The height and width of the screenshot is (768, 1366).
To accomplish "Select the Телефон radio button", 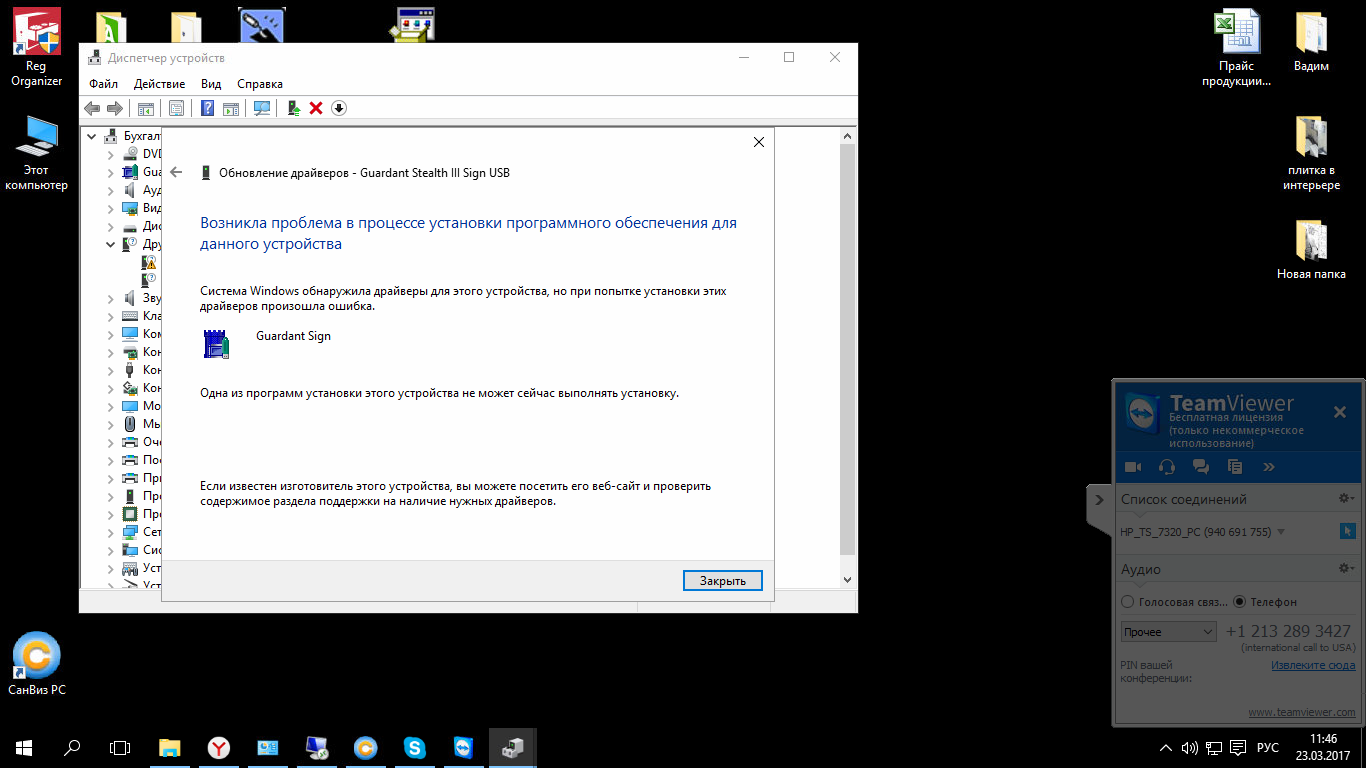I will [x=1240, y=602].
